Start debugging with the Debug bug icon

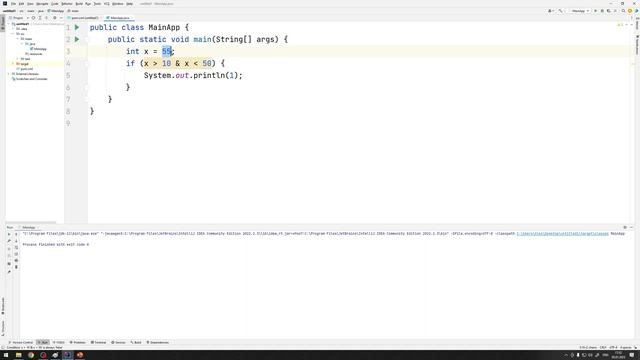pos(602,11)
